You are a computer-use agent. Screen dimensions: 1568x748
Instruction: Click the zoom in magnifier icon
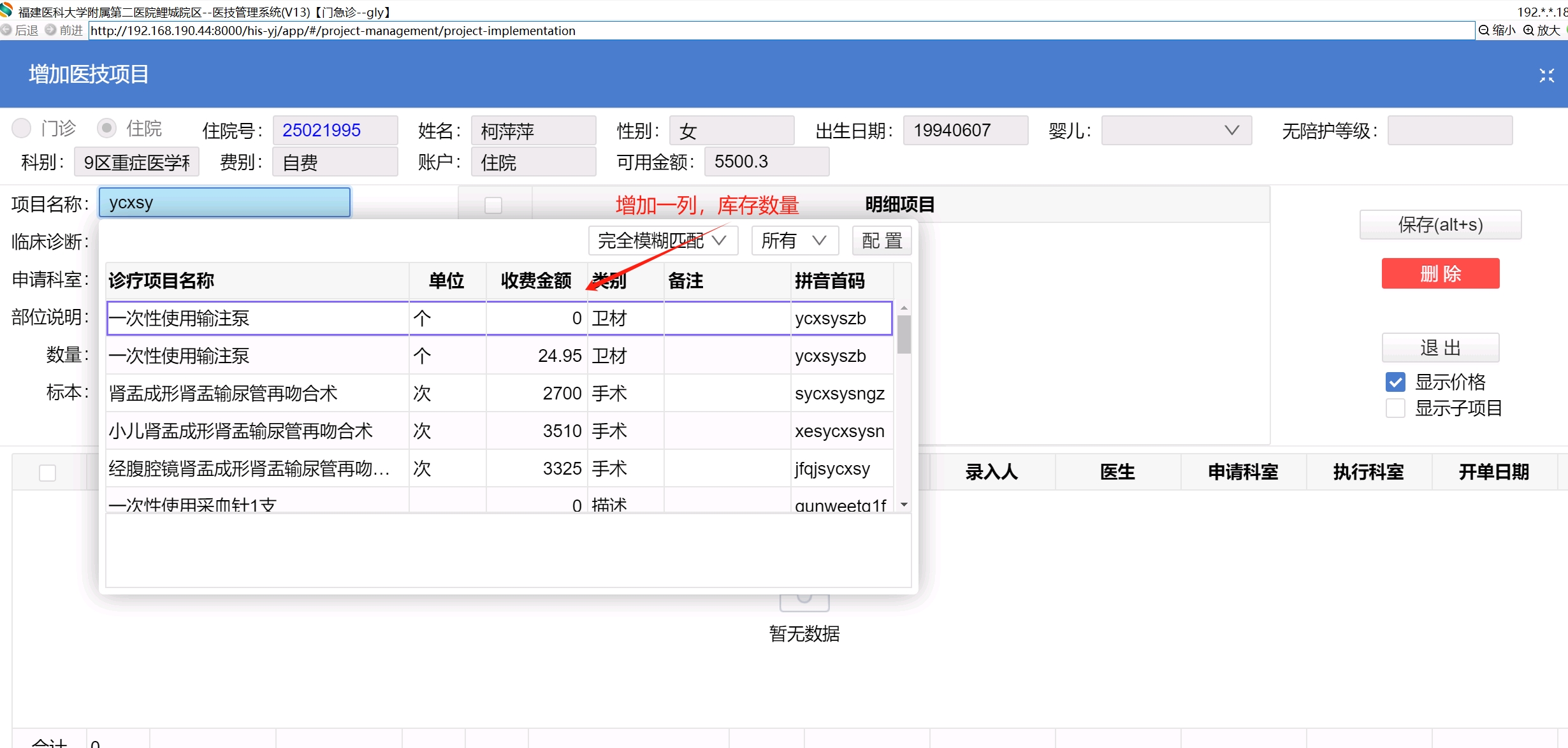(x=1528, y=30)
